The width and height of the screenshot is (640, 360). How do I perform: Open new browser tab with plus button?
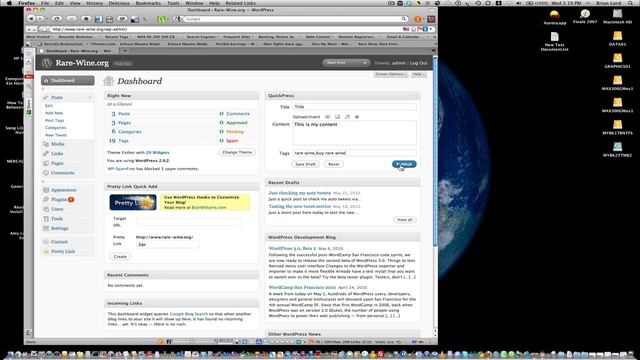coord(125,51)
